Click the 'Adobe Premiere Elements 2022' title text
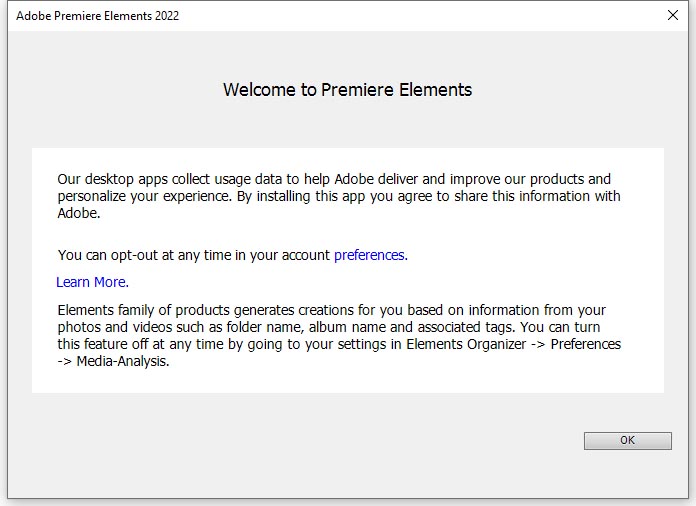 [98, 16]
